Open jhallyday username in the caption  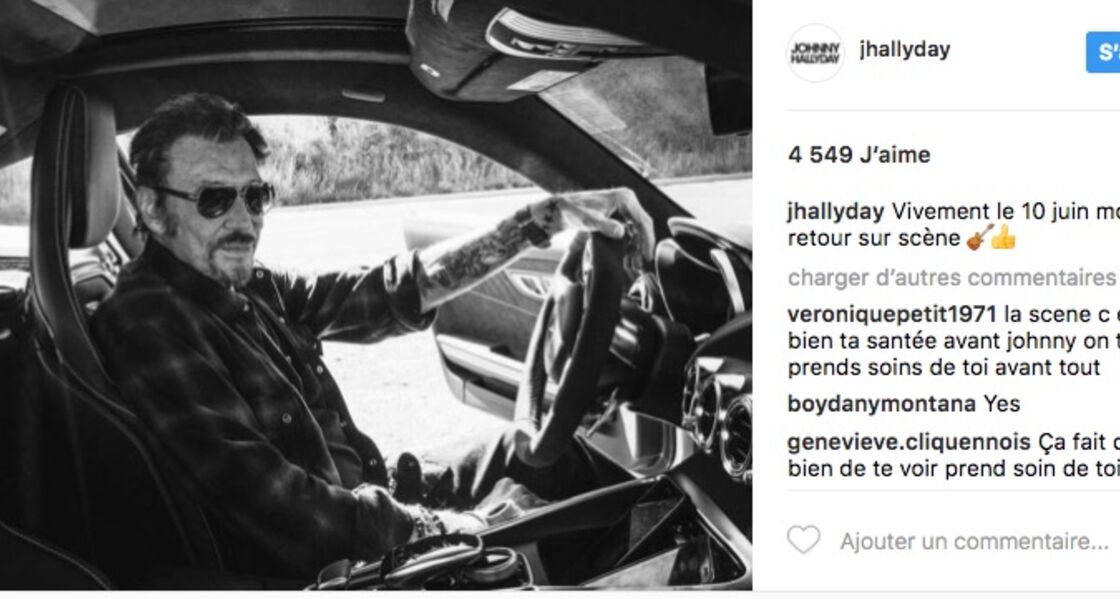coord(836,211)
